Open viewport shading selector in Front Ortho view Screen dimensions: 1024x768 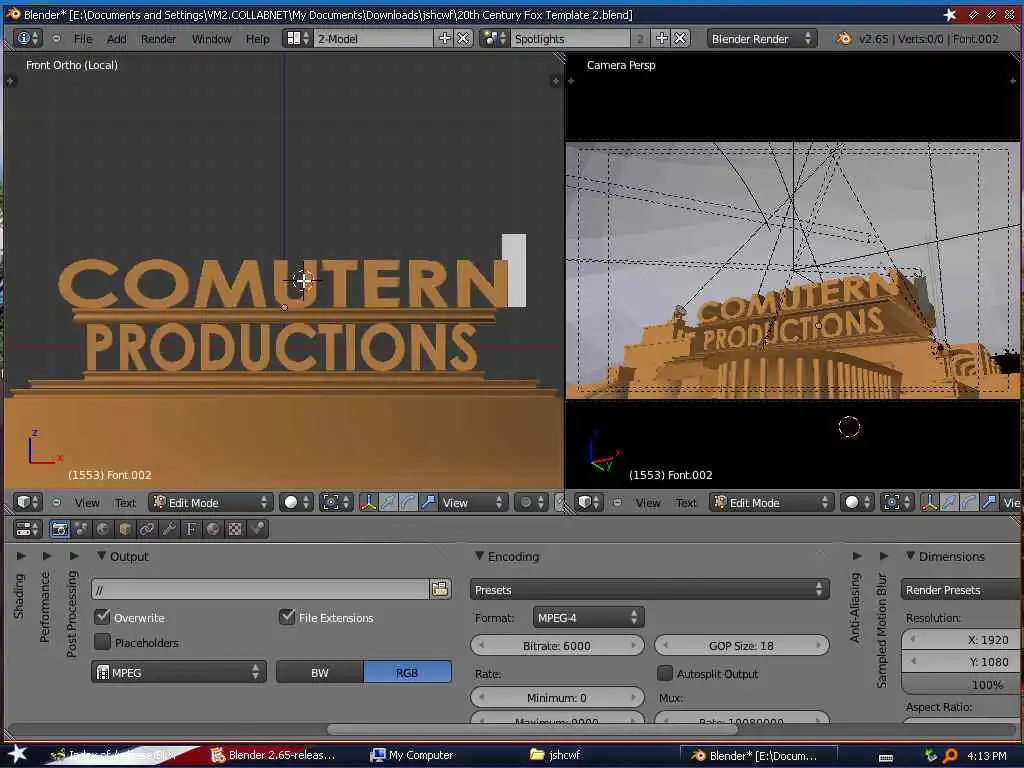[296, 502]
